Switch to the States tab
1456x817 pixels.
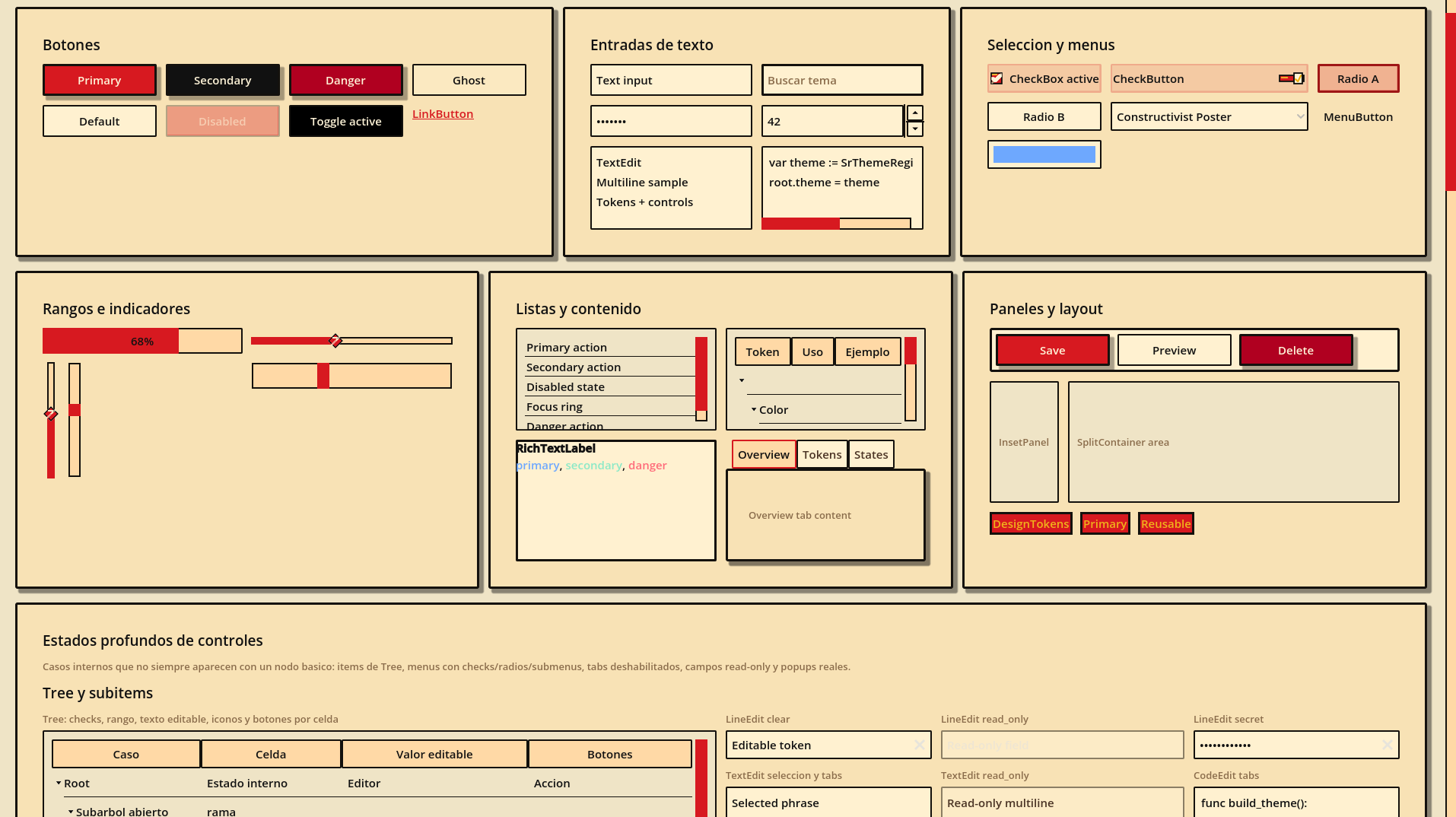coord(871,454)
